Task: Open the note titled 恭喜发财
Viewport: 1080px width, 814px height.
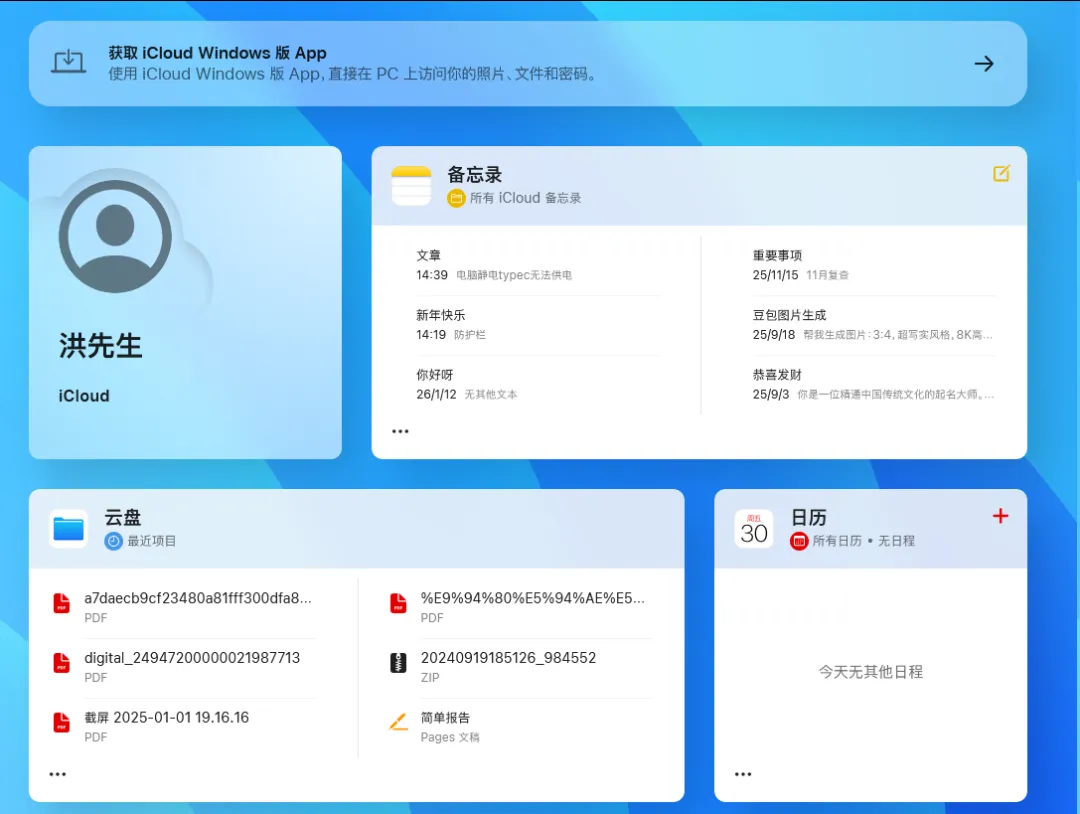Action: click(x=873, y=384)
